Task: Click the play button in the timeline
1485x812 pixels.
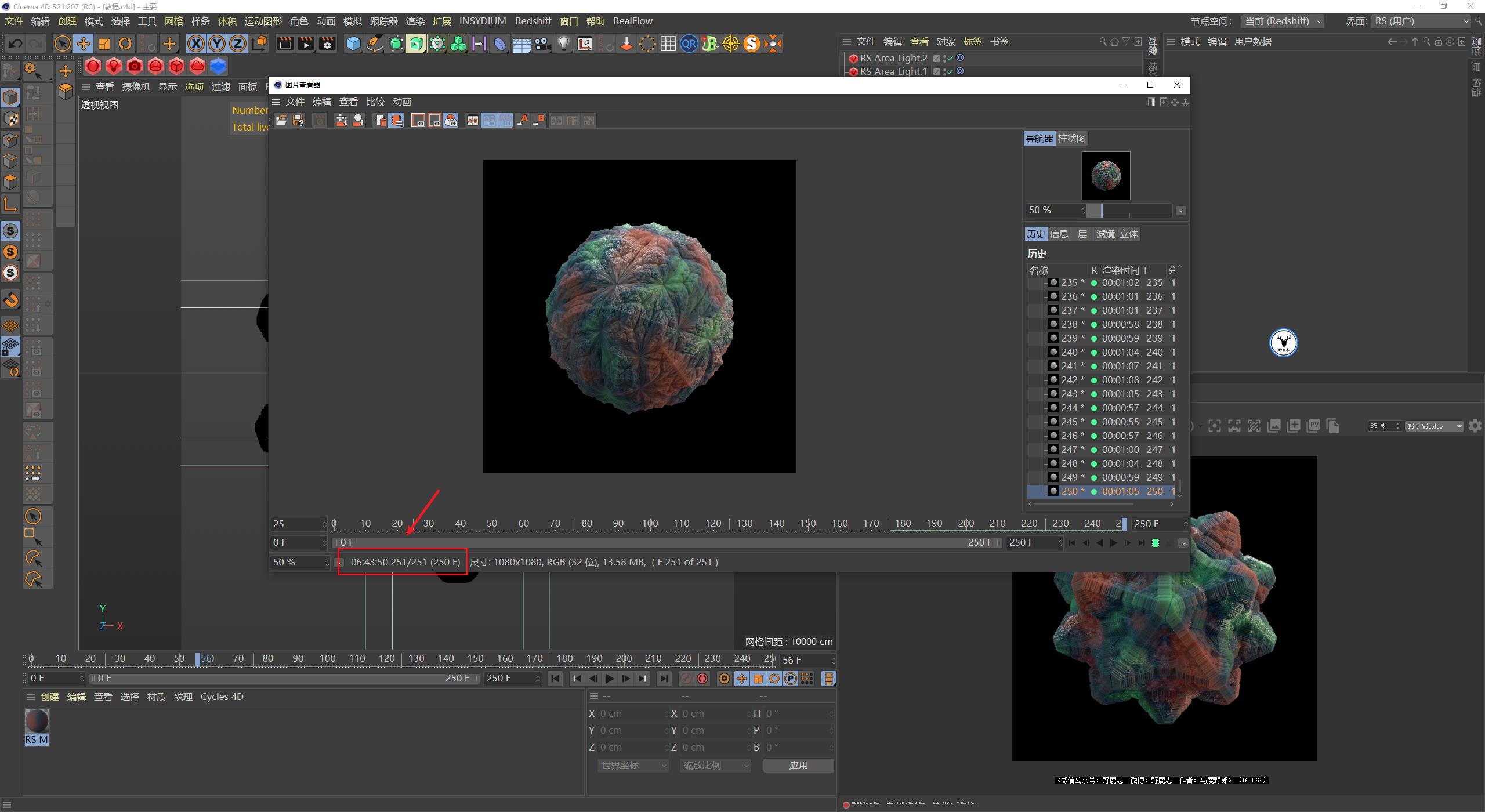Action: (609, 678)
